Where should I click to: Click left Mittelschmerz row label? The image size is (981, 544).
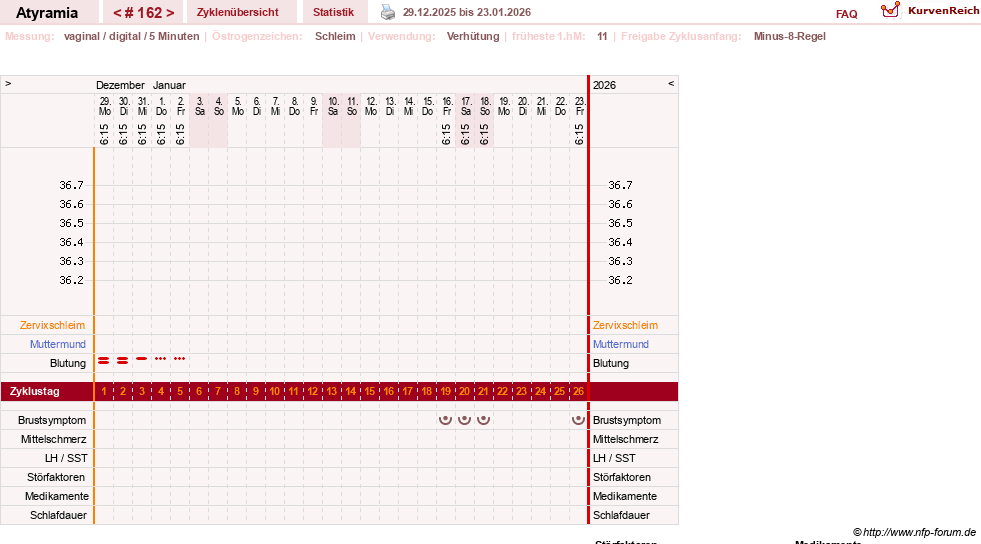(x=53, y=439)
